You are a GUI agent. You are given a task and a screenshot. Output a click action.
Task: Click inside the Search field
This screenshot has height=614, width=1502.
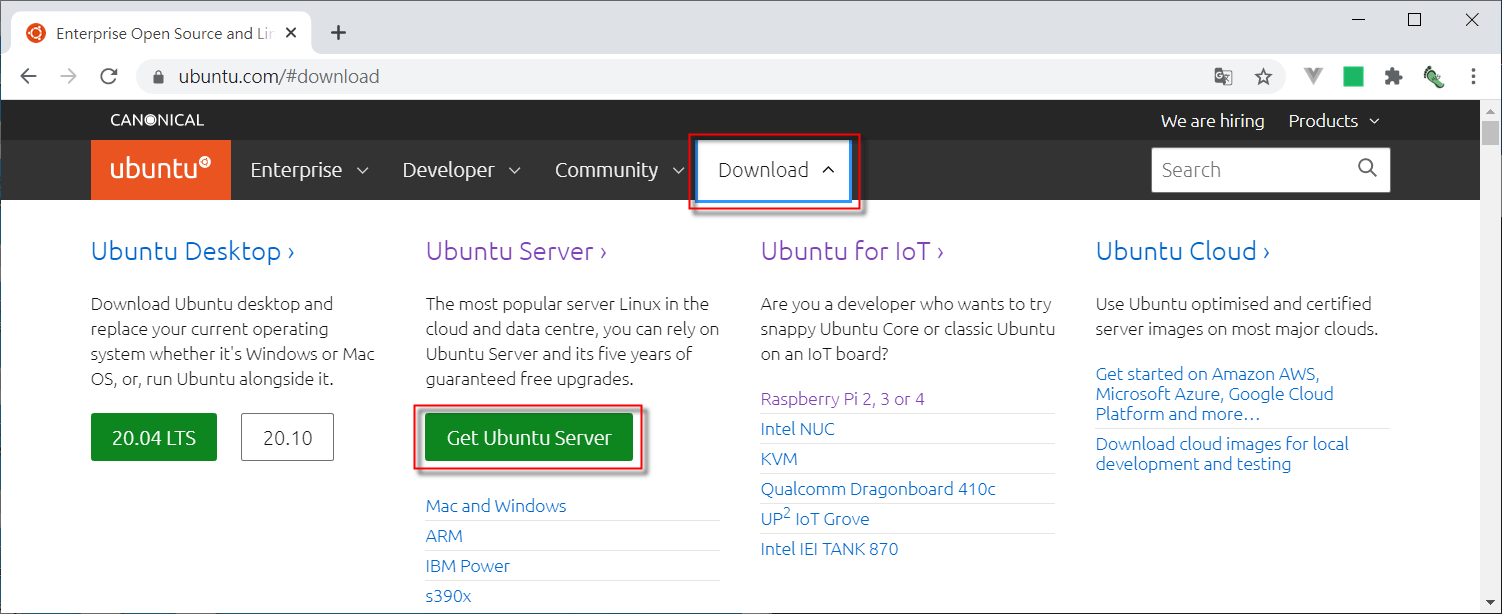click(1250, 169)
